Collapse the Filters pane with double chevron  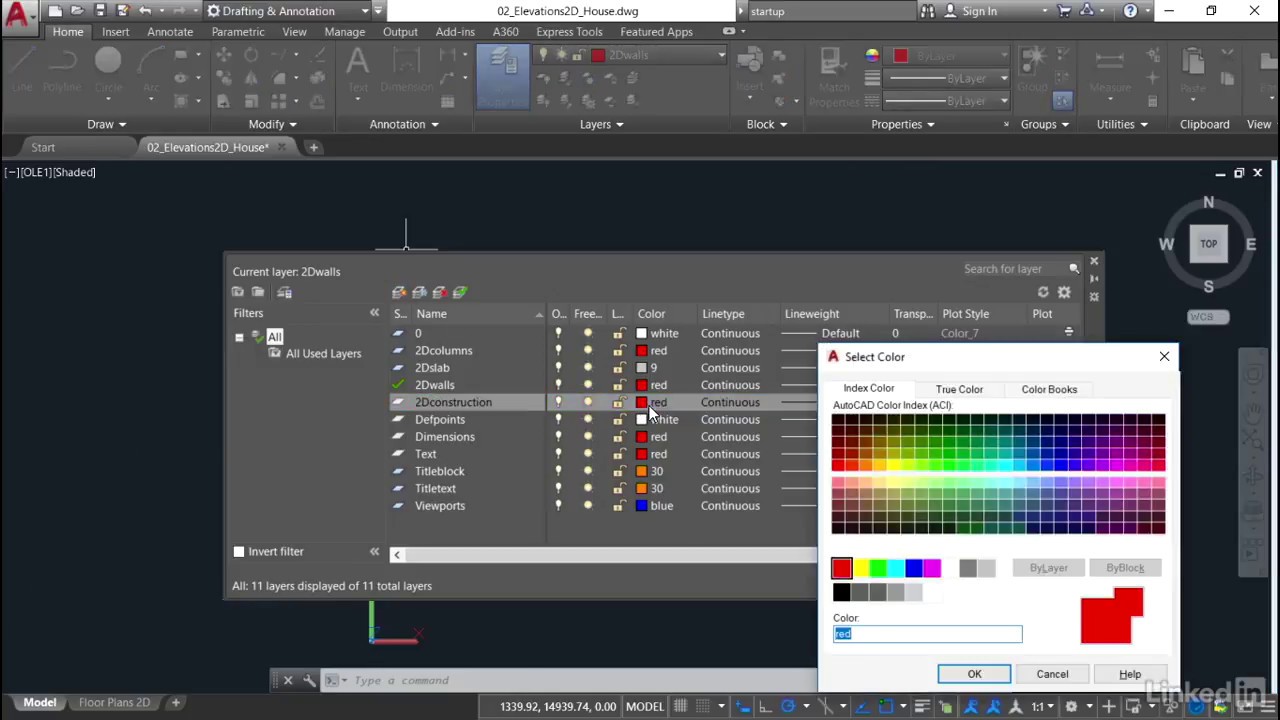coord(374,313)
